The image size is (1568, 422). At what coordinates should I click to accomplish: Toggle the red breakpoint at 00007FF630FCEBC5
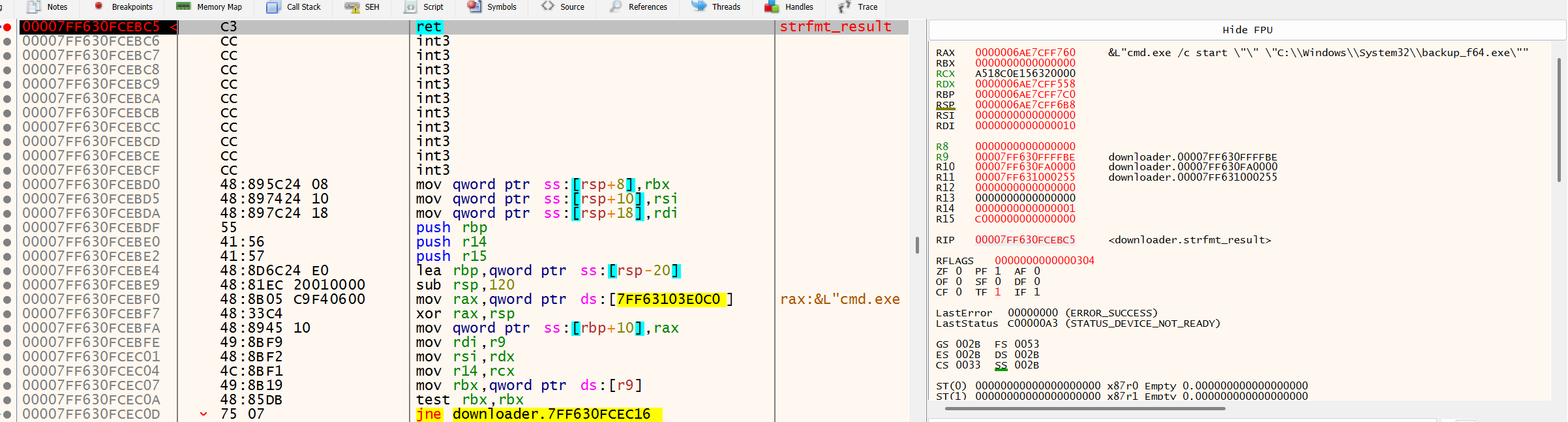point(7,27)
